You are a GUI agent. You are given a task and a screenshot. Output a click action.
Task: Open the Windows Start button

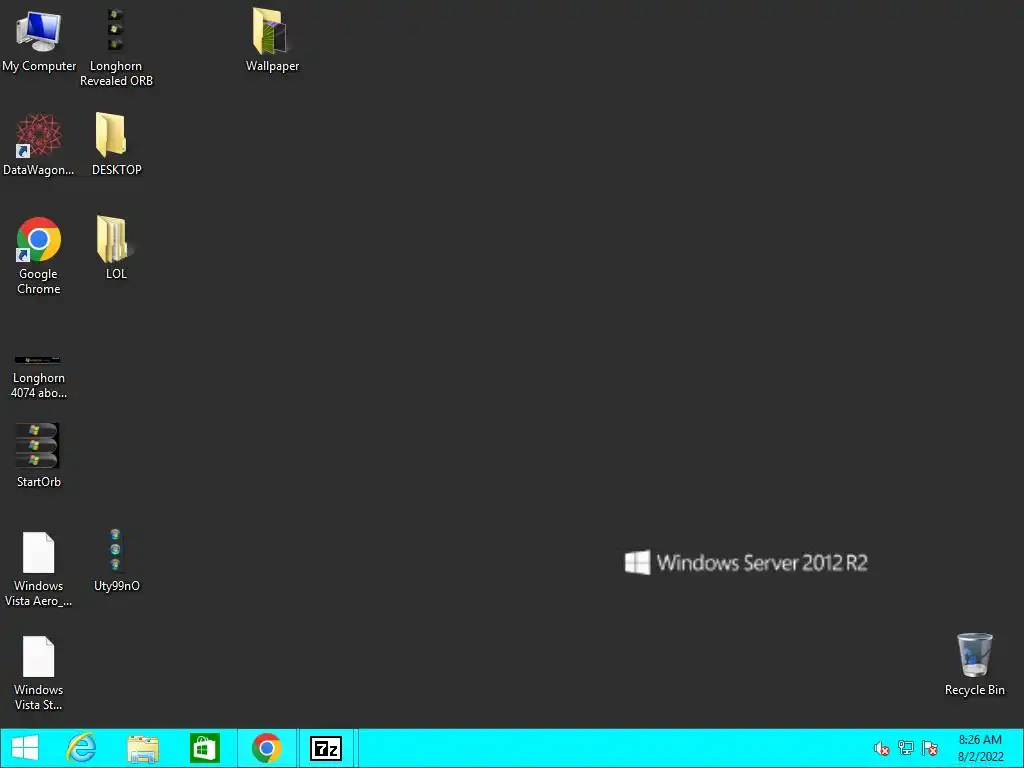pos(25,748)
